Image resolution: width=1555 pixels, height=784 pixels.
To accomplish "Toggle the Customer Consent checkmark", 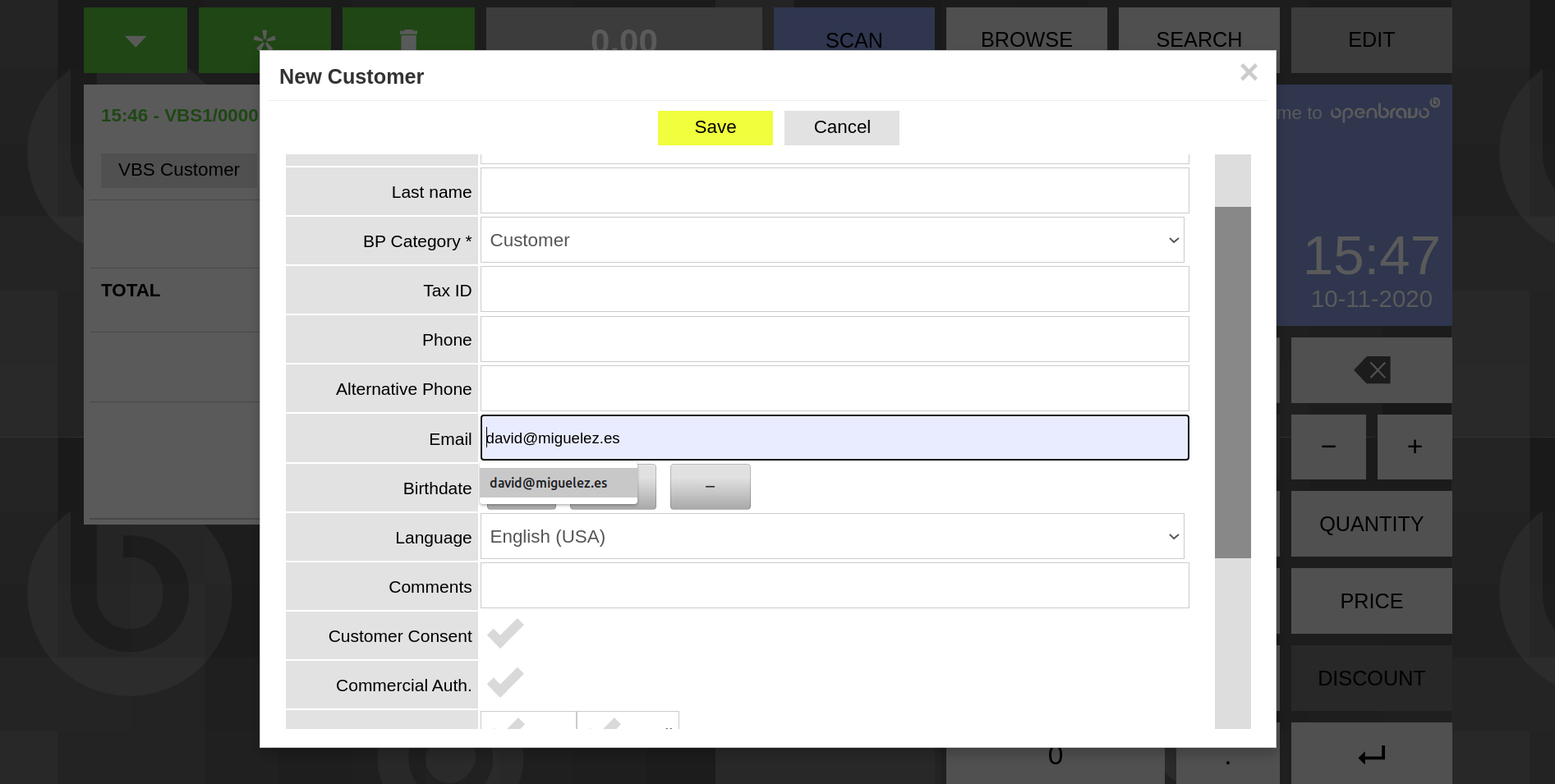I will click(x=505, y=635).
